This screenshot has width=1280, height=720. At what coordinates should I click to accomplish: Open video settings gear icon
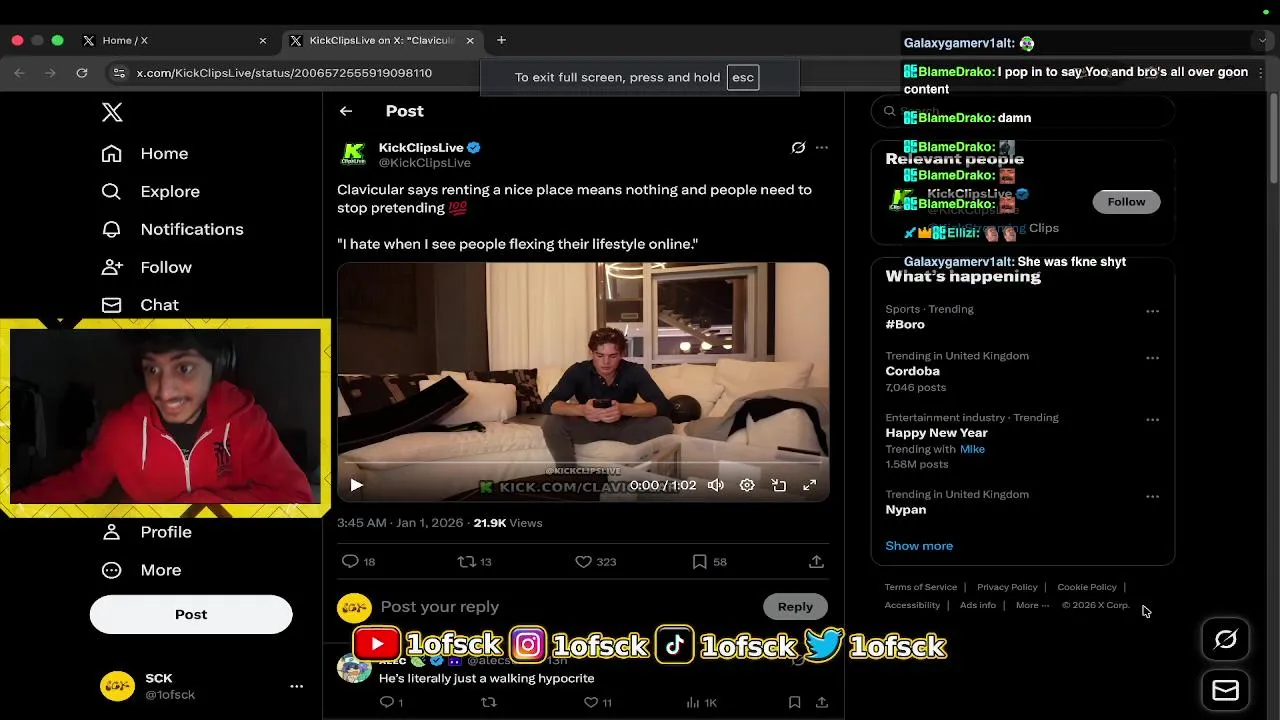(747, 485)
